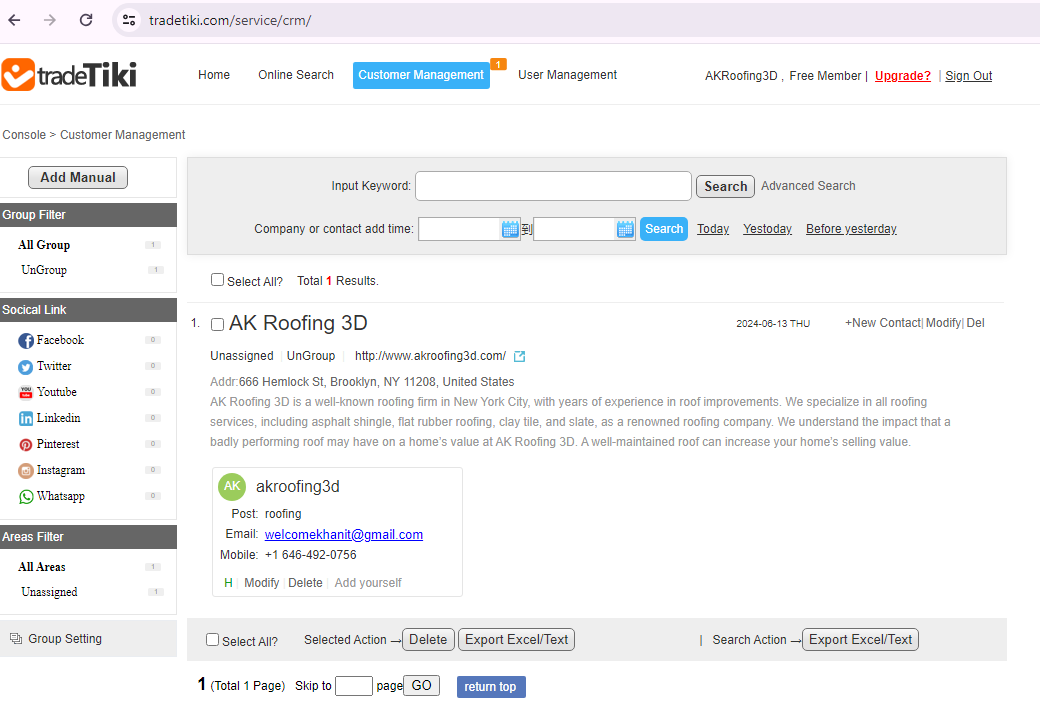Filter by Instagram social link

(51, 470)
